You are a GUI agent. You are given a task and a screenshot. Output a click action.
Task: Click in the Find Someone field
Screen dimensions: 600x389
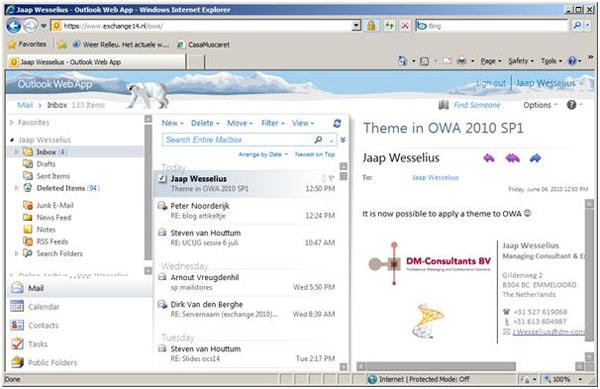(x=476, y=105)
